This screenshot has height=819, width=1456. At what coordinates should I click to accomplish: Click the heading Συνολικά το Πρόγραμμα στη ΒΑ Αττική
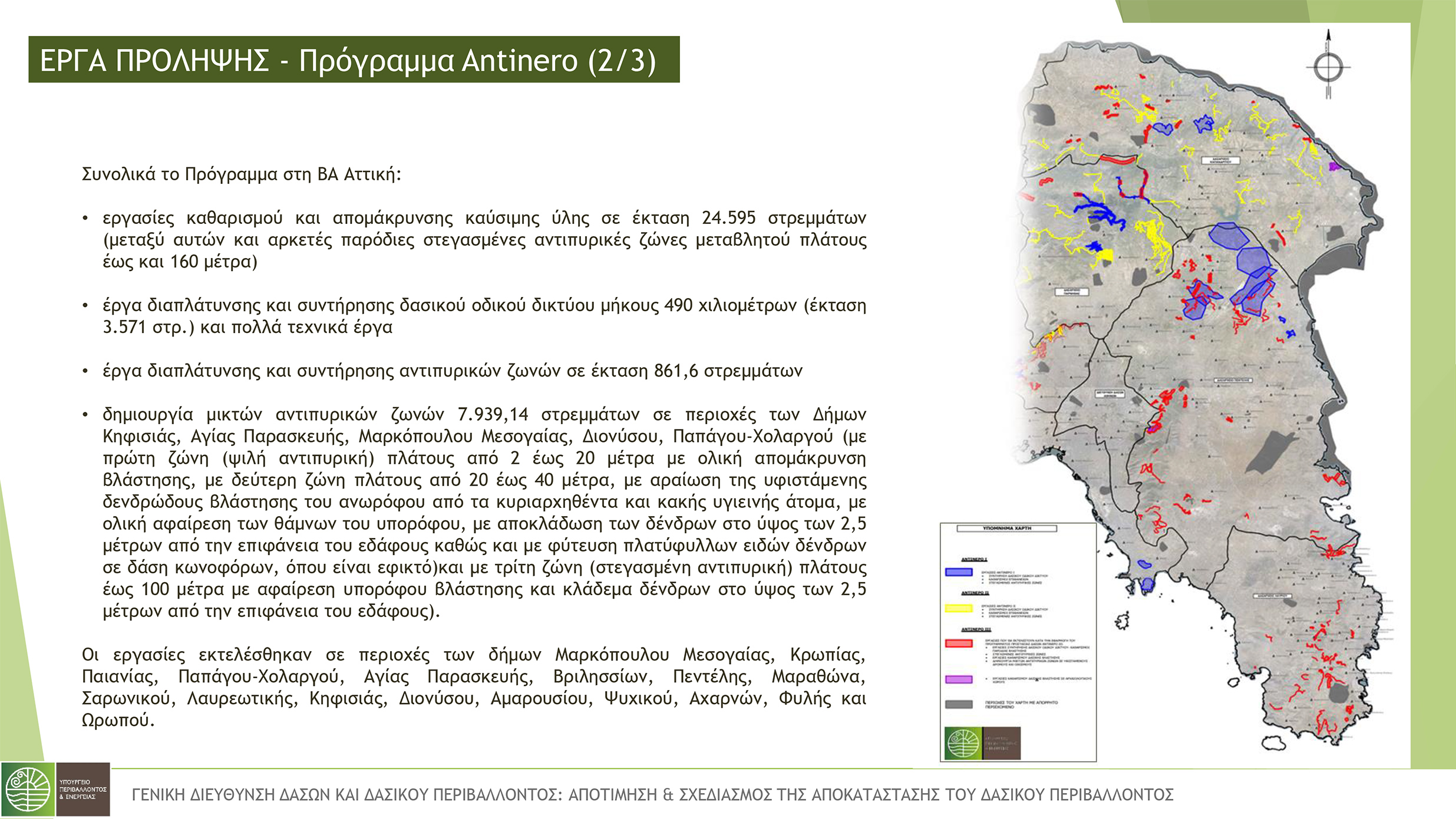click(x=239, y=174)
